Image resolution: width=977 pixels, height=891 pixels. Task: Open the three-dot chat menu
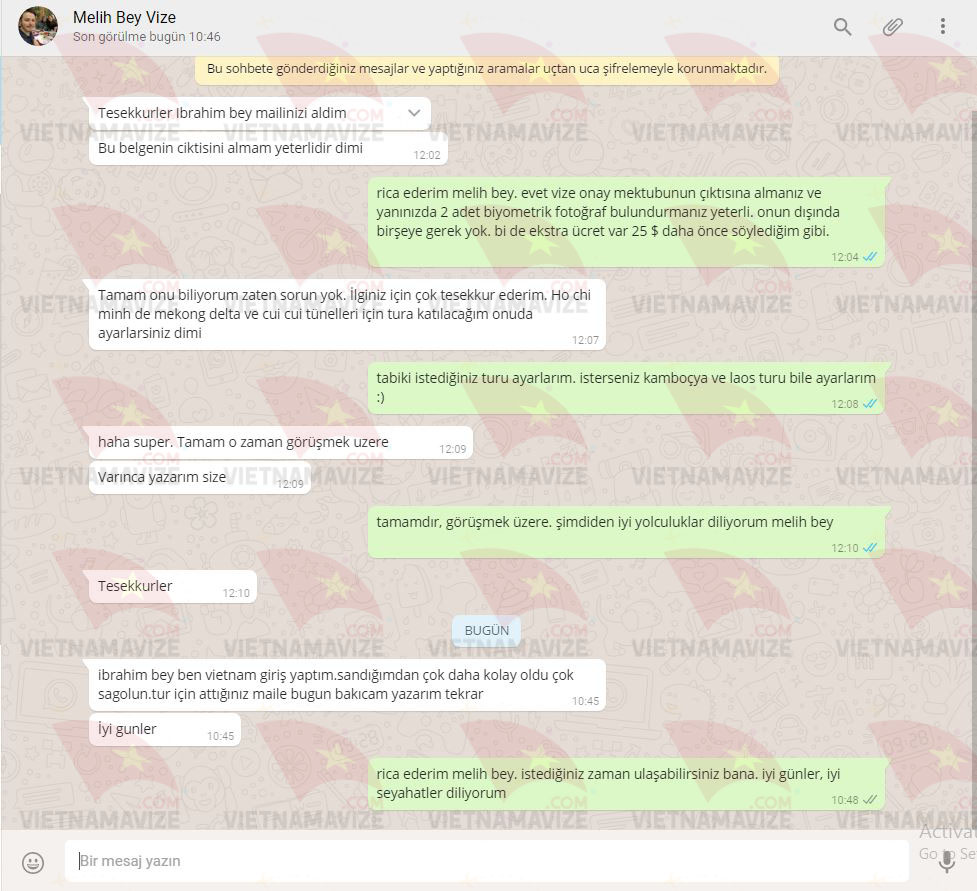pyautogui.click(x=943, y=26)
